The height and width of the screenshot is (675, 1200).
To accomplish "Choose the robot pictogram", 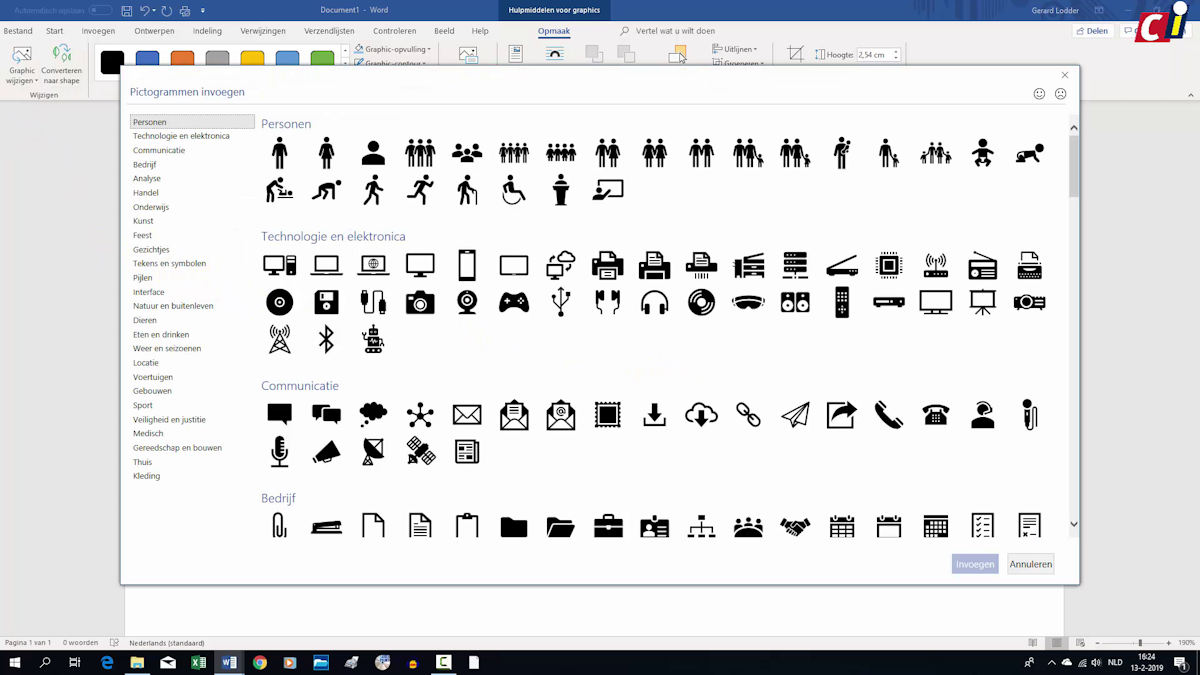I will (x=373, y=339).
